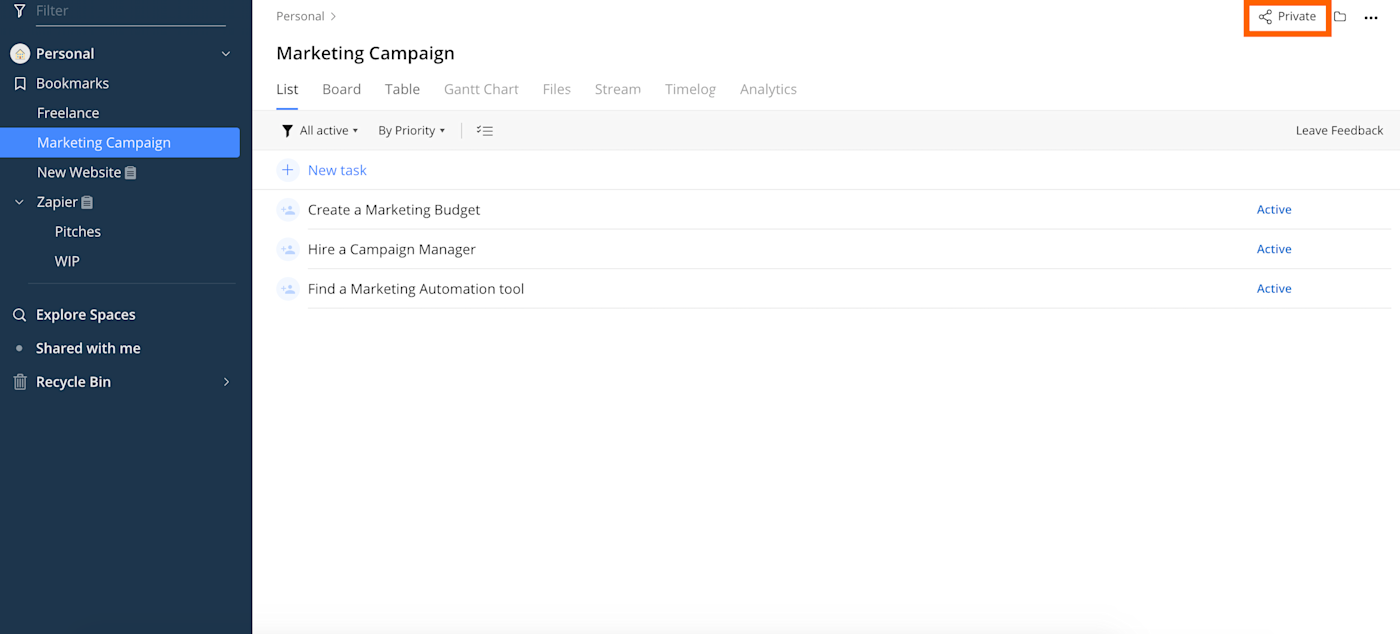Open Explore Spaces
Viewport: 1400px width, 634px height.
[x=85, y=315]
